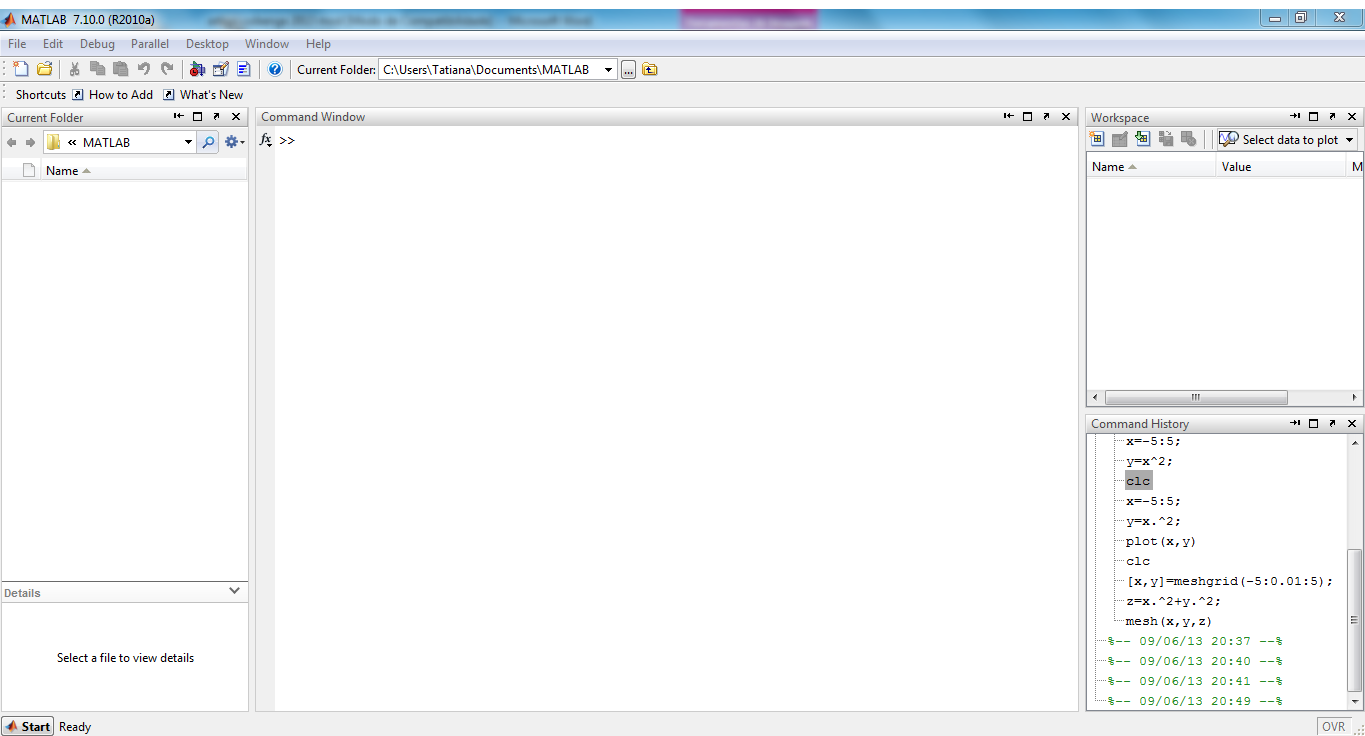
Task: Select mesh(x,y,z) in Command History
Action: 1169,621
